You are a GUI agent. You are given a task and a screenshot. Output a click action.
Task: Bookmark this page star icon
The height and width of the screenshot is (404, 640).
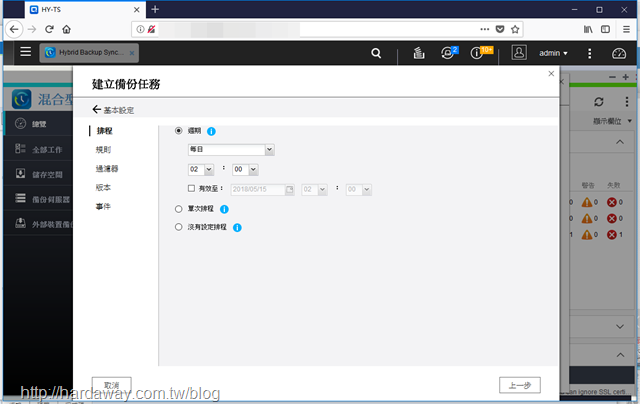point(515,29)
